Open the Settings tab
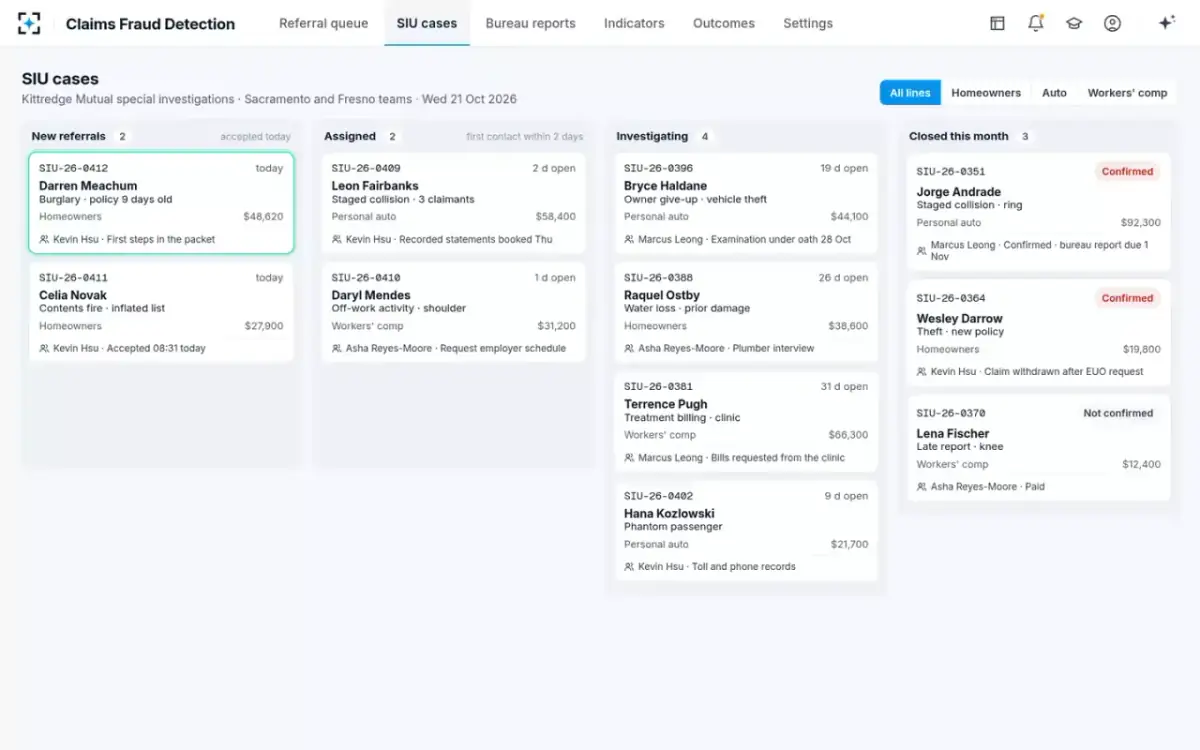The width and height of the screenshot is (1200, 750). point(808,23)
